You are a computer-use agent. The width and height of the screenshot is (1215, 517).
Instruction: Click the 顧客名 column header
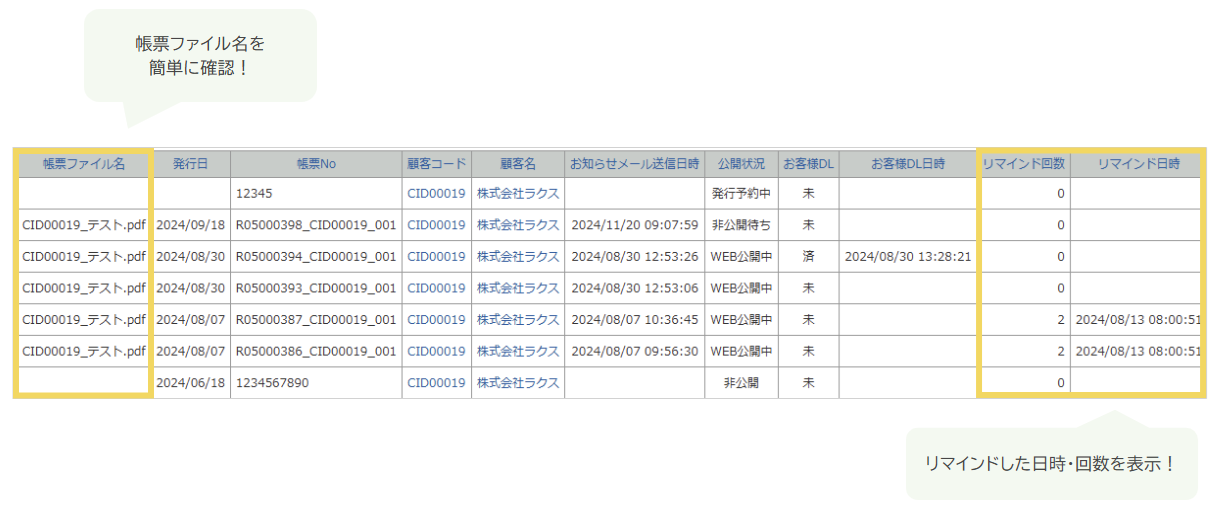(x=518, y=164)
